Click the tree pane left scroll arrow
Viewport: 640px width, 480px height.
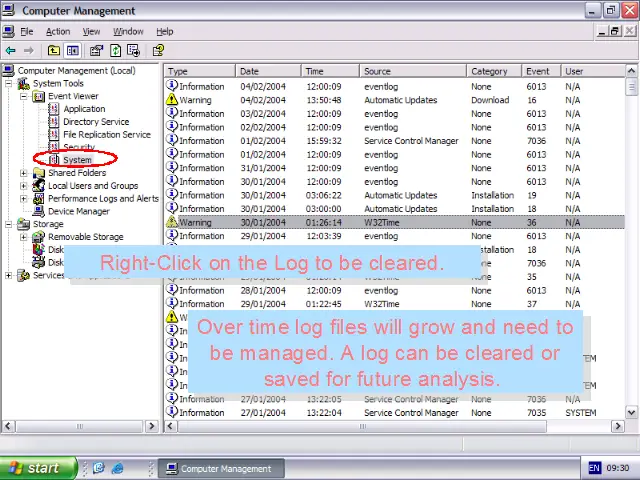click(x=8, y=427)
